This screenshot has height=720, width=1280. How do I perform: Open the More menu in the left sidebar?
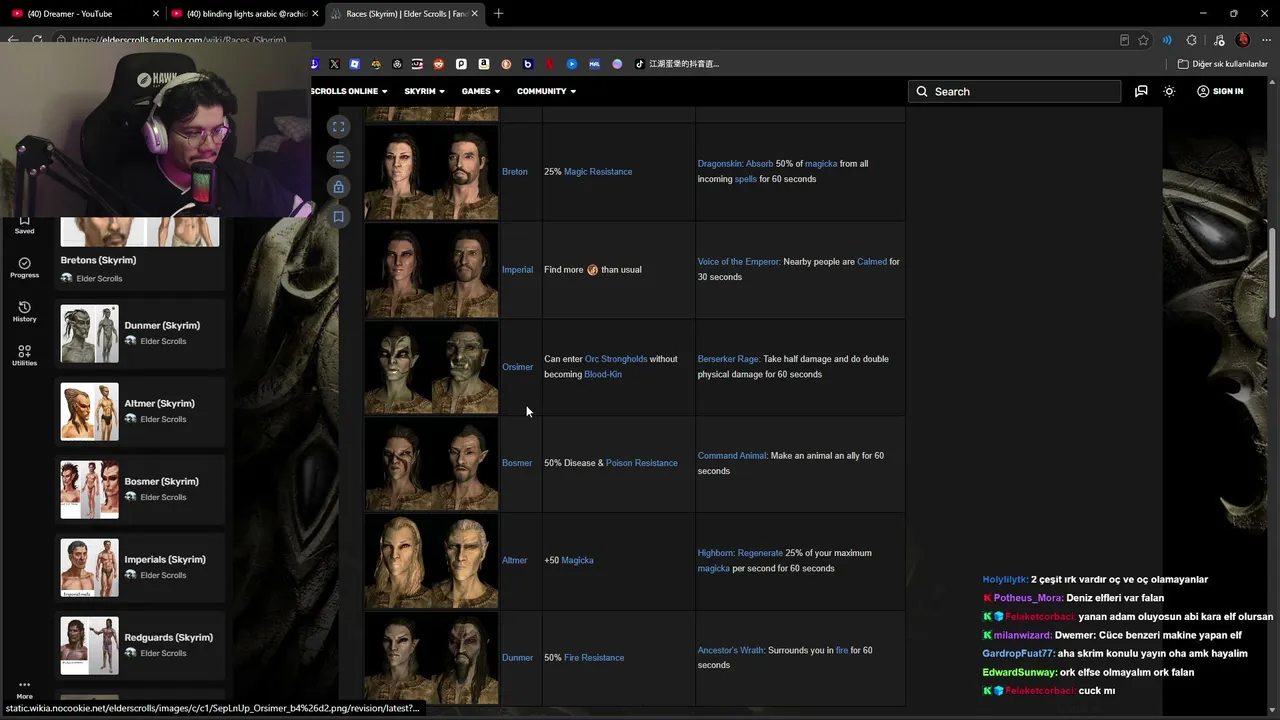tap(24, 691)
